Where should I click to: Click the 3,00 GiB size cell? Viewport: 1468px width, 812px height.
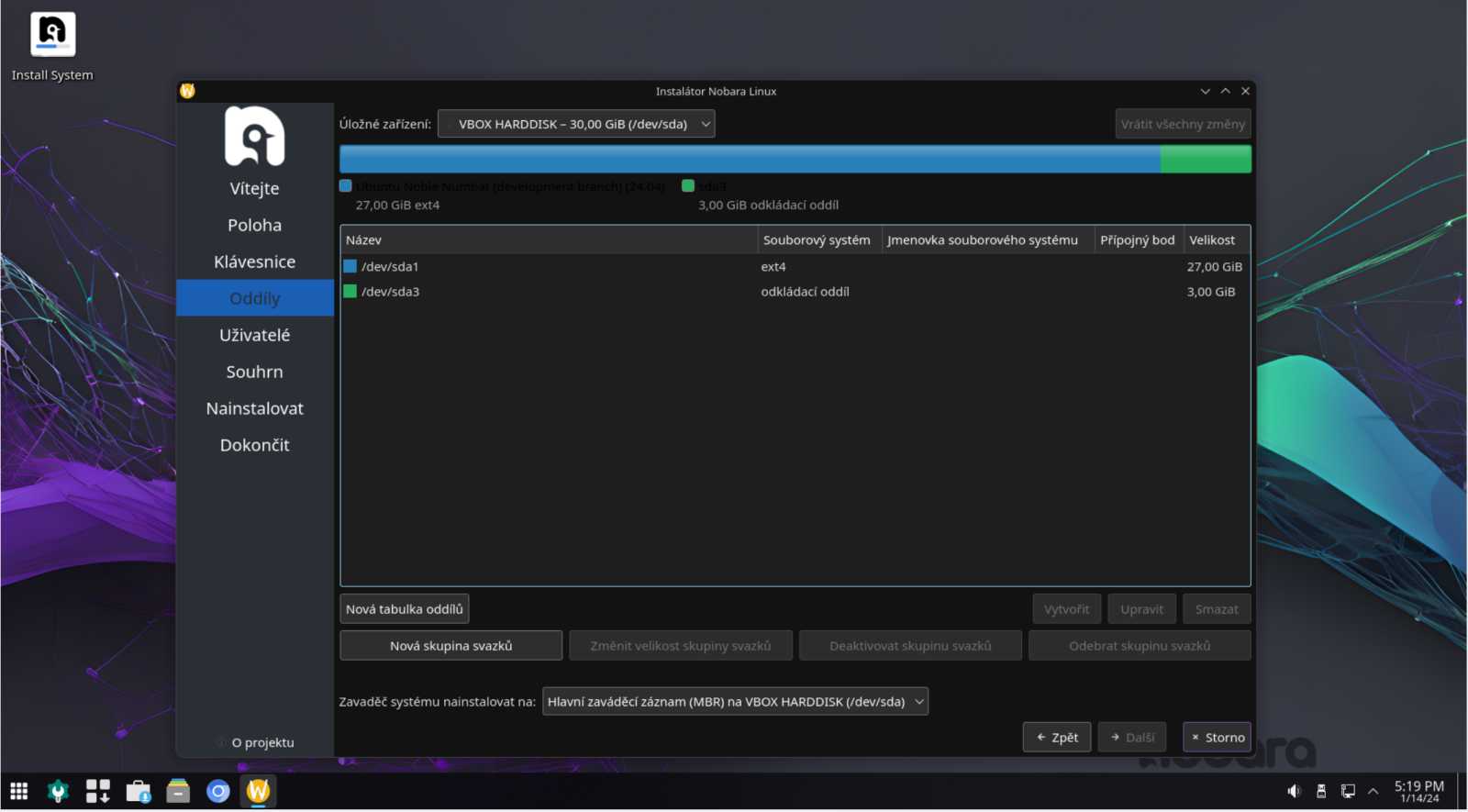click(1211, 292)
